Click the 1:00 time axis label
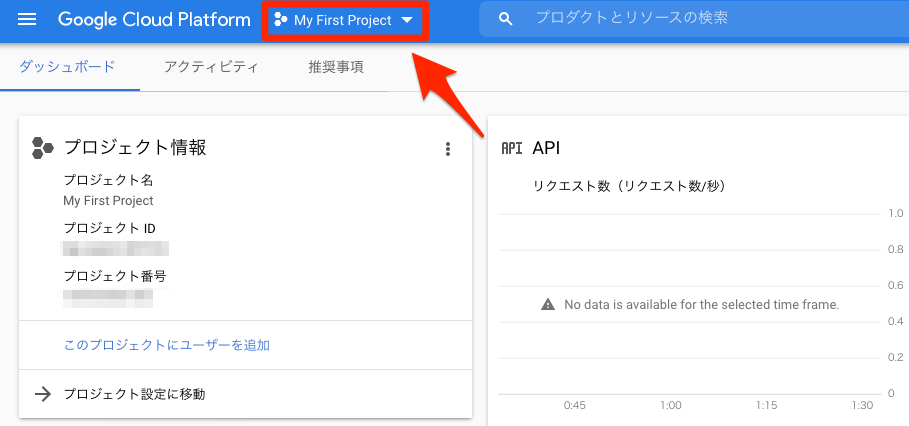Screen dimensions: 909x426 [x=671, y=405]
